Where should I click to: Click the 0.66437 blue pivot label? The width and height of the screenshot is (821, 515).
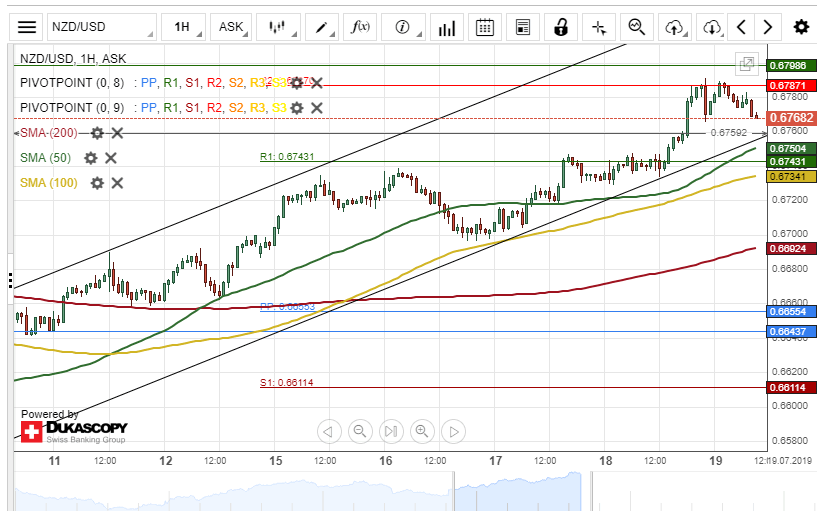[x=791, y=332]
